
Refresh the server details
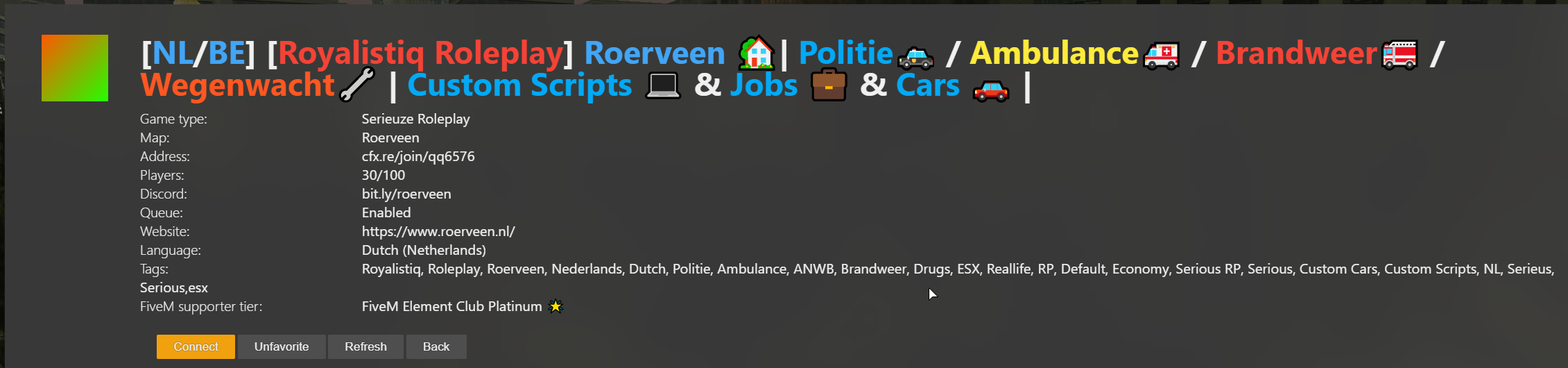point(365,346)
